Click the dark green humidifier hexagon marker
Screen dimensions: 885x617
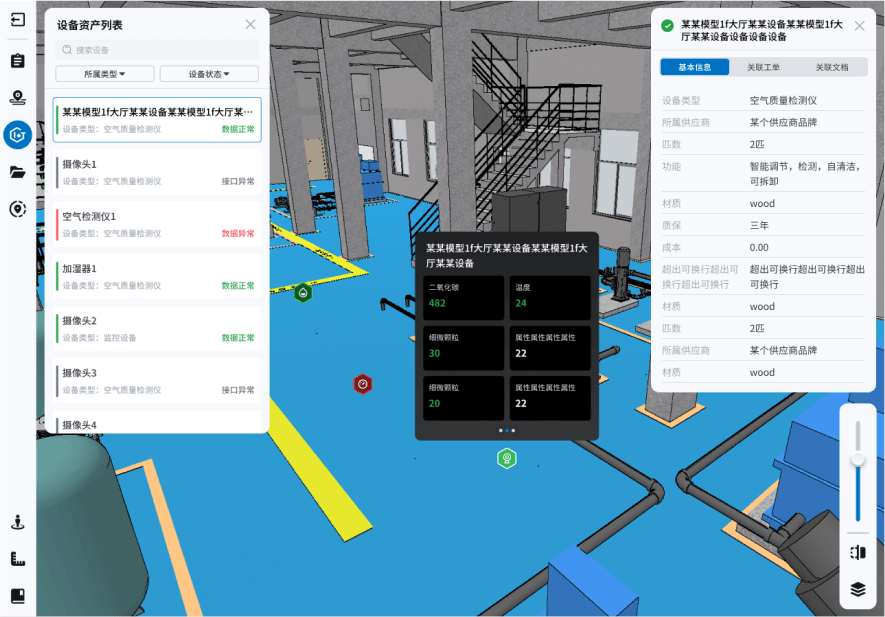pyautogui.click(x=303, y=293)
